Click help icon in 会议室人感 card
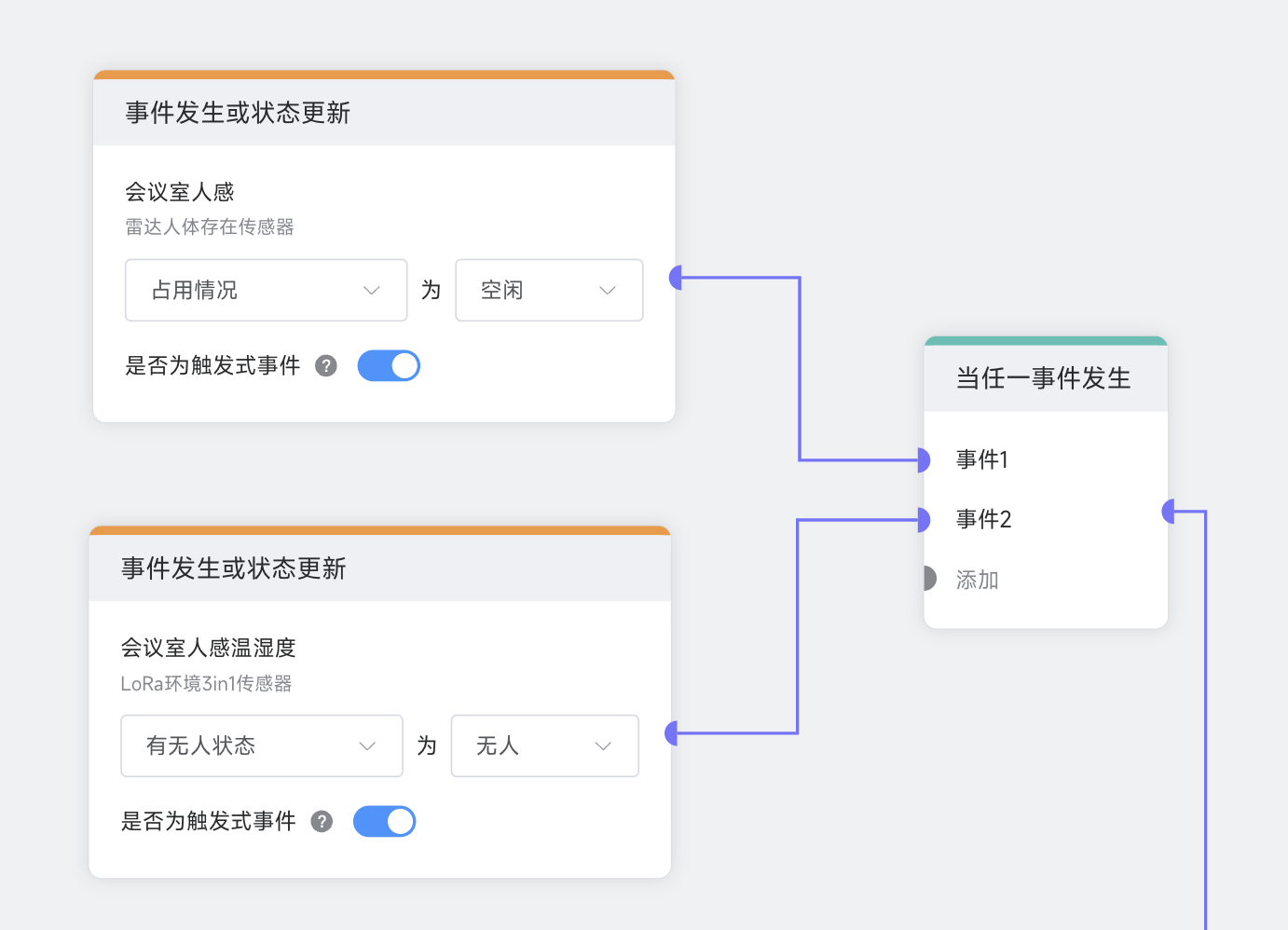The width and height of the screenshot is (1288, 930). (x=326, y=365)
